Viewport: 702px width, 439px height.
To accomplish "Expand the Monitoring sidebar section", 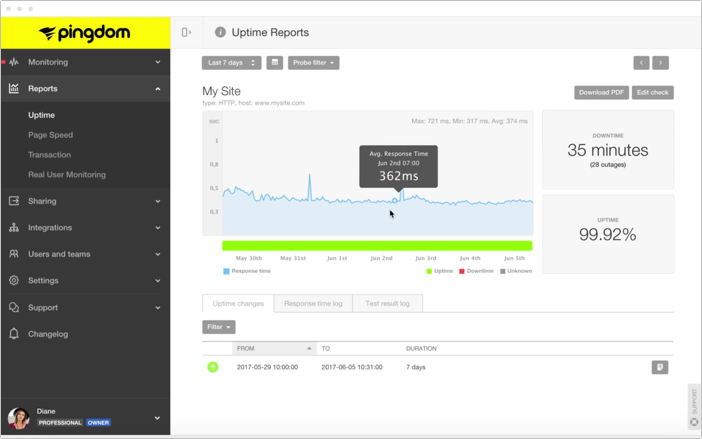I will pos(85,62).
